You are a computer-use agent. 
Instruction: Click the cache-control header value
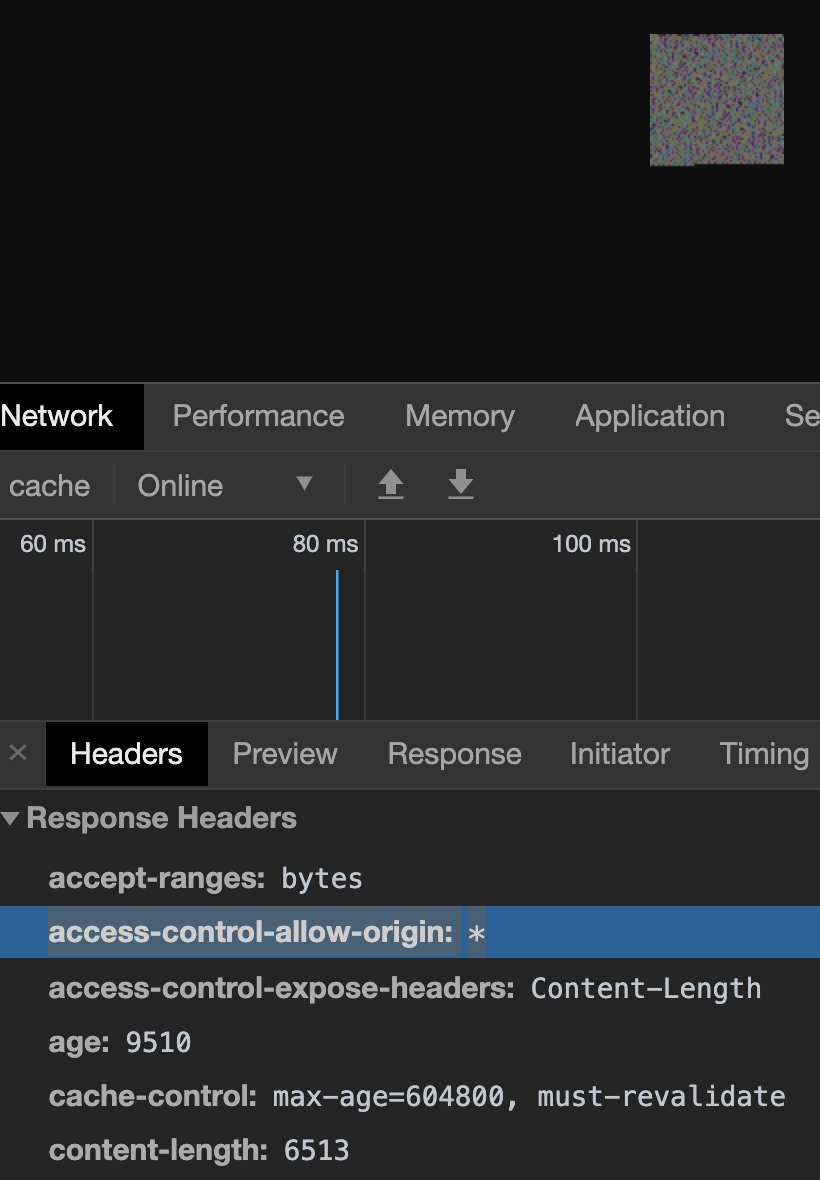[528, 1096]
